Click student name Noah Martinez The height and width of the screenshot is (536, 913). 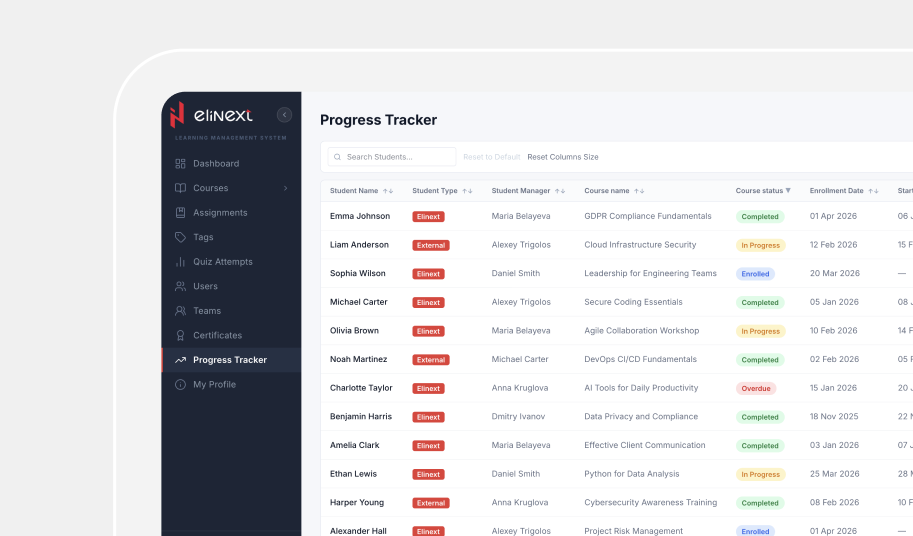(358, 359)
